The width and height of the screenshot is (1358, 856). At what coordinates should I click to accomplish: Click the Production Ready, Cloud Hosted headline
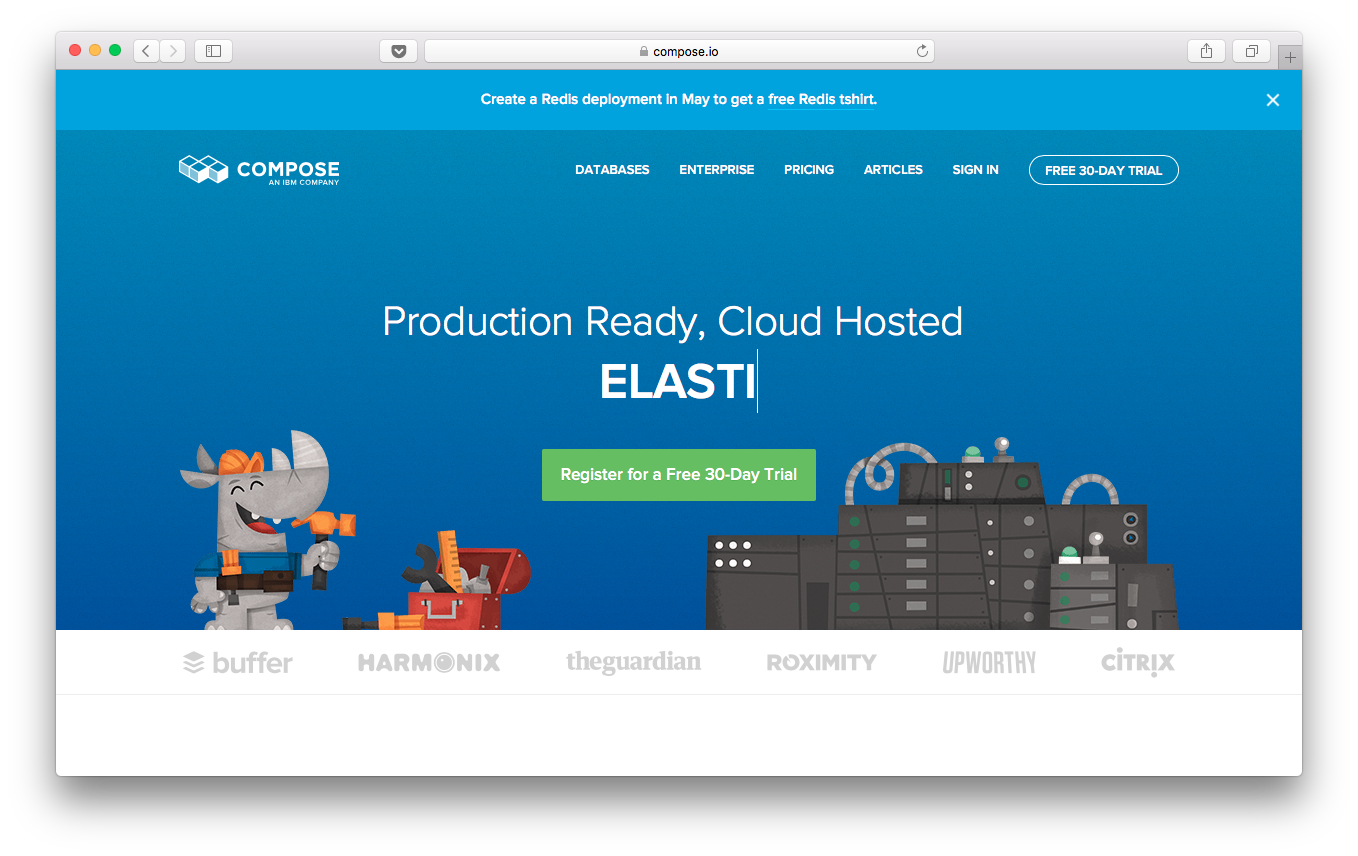coord(672,322)
